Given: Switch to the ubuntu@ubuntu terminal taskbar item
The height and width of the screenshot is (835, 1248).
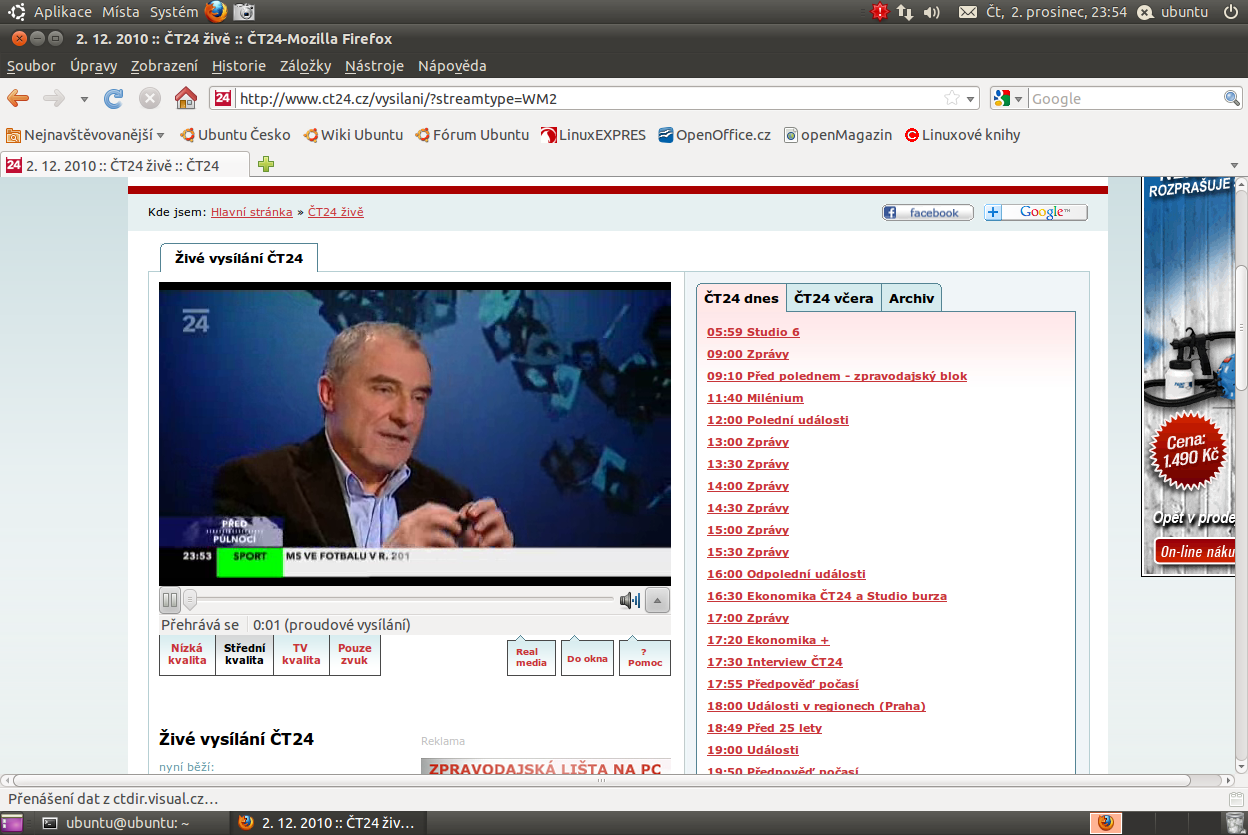Looking at the screenshot, I should click(128, 823).
